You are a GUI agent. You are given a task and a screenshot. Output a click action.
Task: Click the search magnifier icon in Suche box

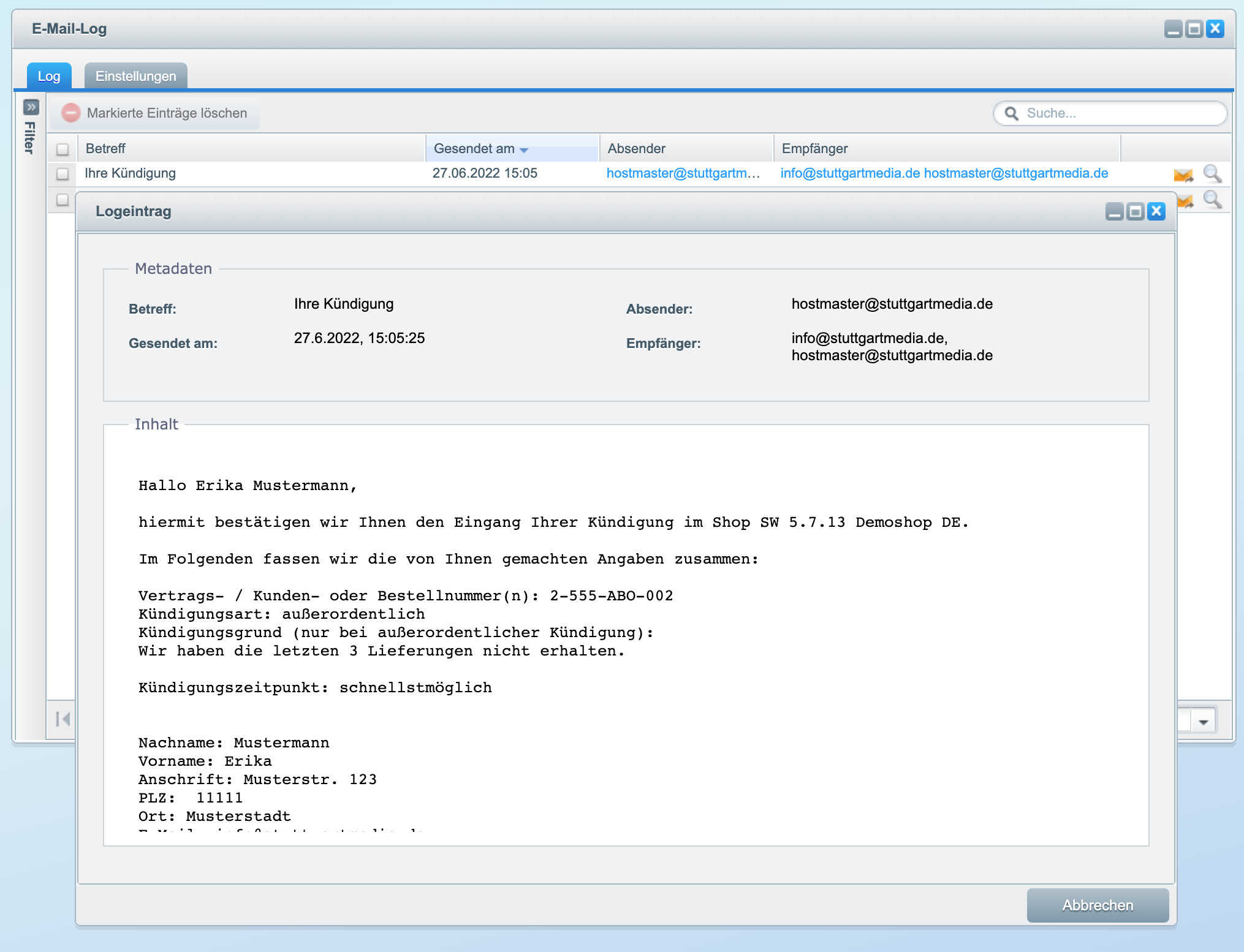[x=1012, y=113]
